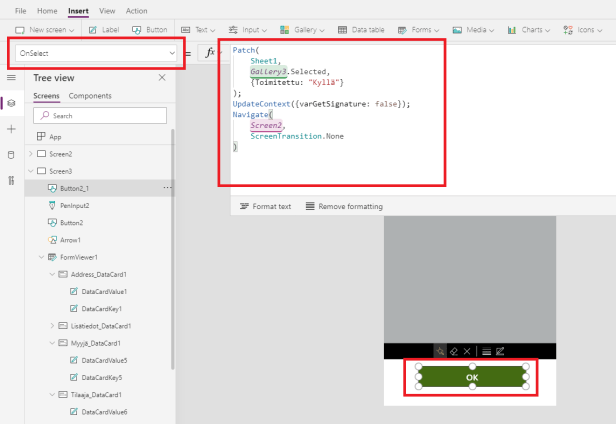Select the eraser tool in pen toolbar

click(453, 351)
